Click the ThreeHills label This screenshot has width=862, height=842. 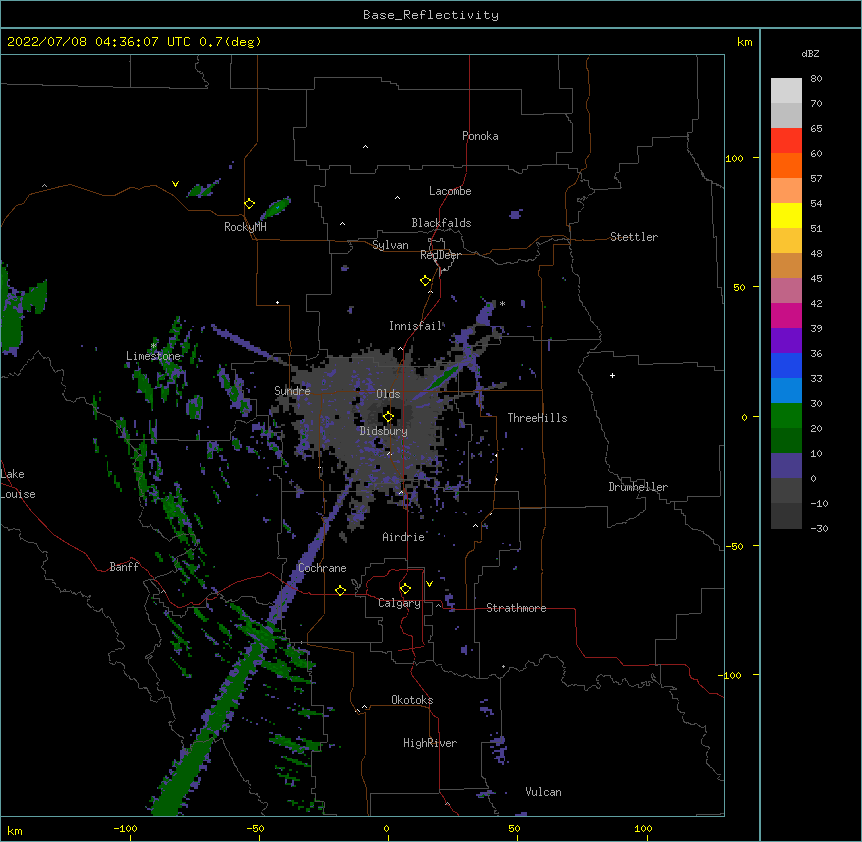(x=537, y=418)
